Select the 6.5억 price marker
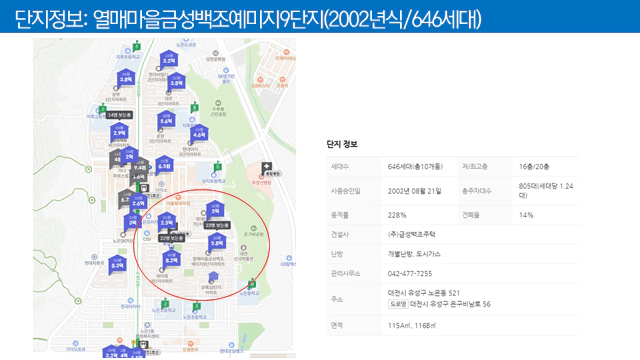 point(164,165)
